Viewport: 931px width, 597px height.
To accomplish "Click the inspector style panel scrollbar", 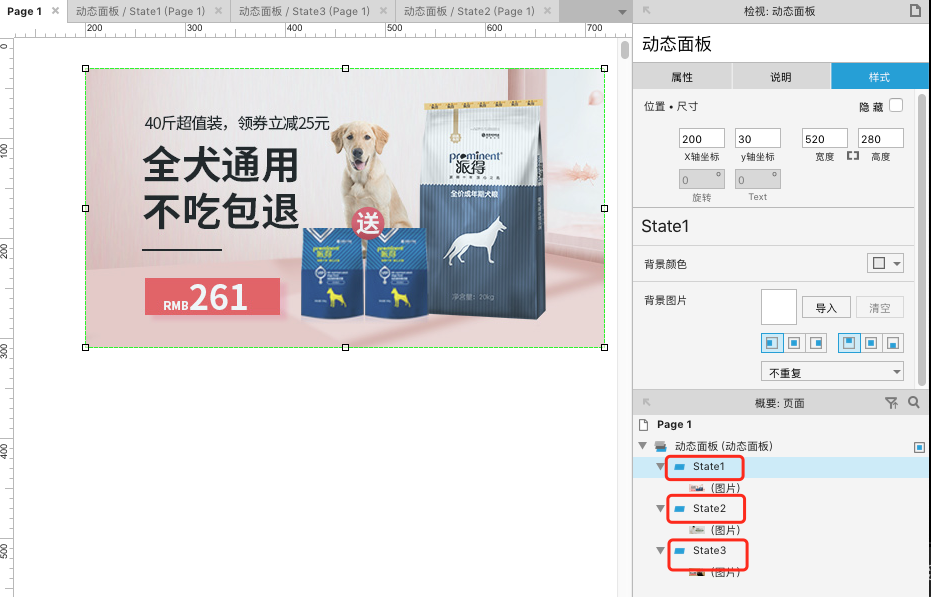I will click(x=922, y=239).
